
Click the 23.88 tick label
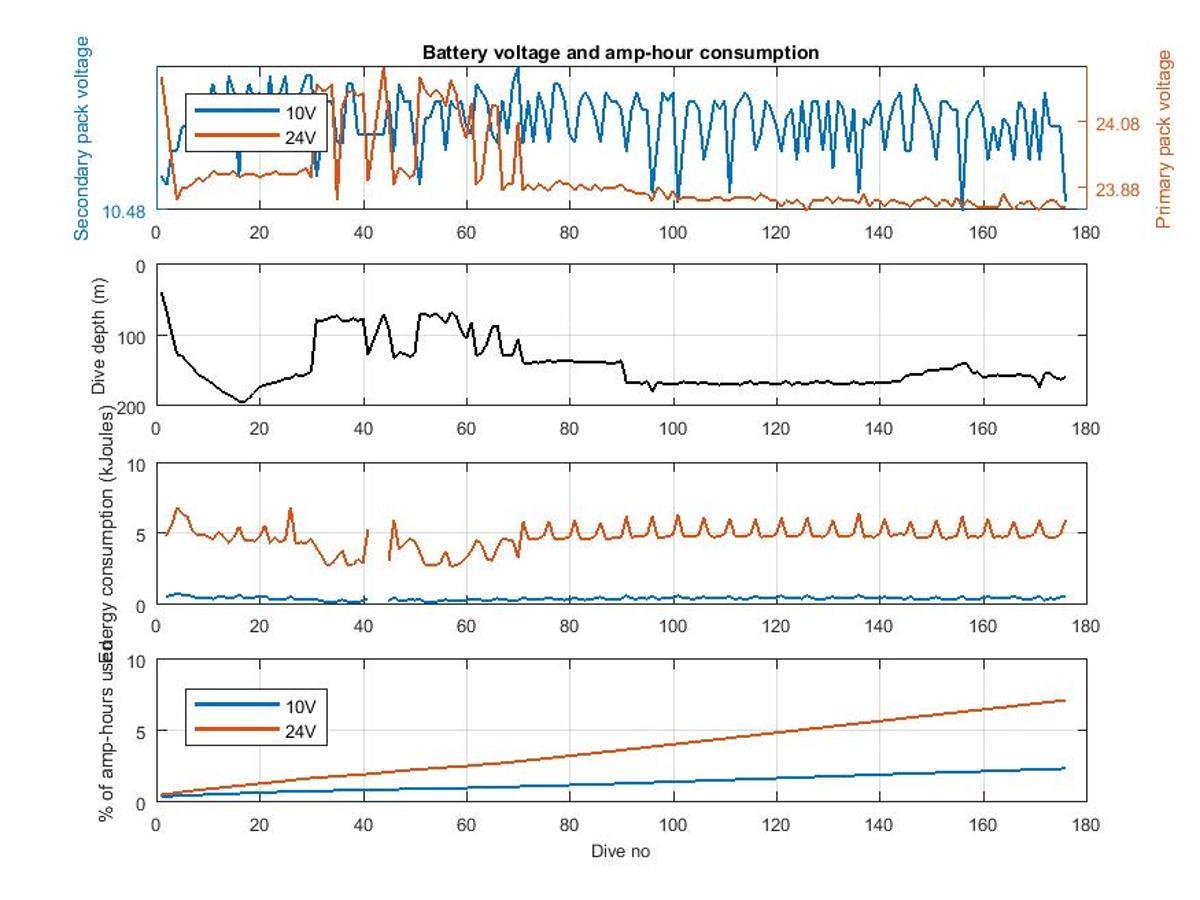point(1116,190)
